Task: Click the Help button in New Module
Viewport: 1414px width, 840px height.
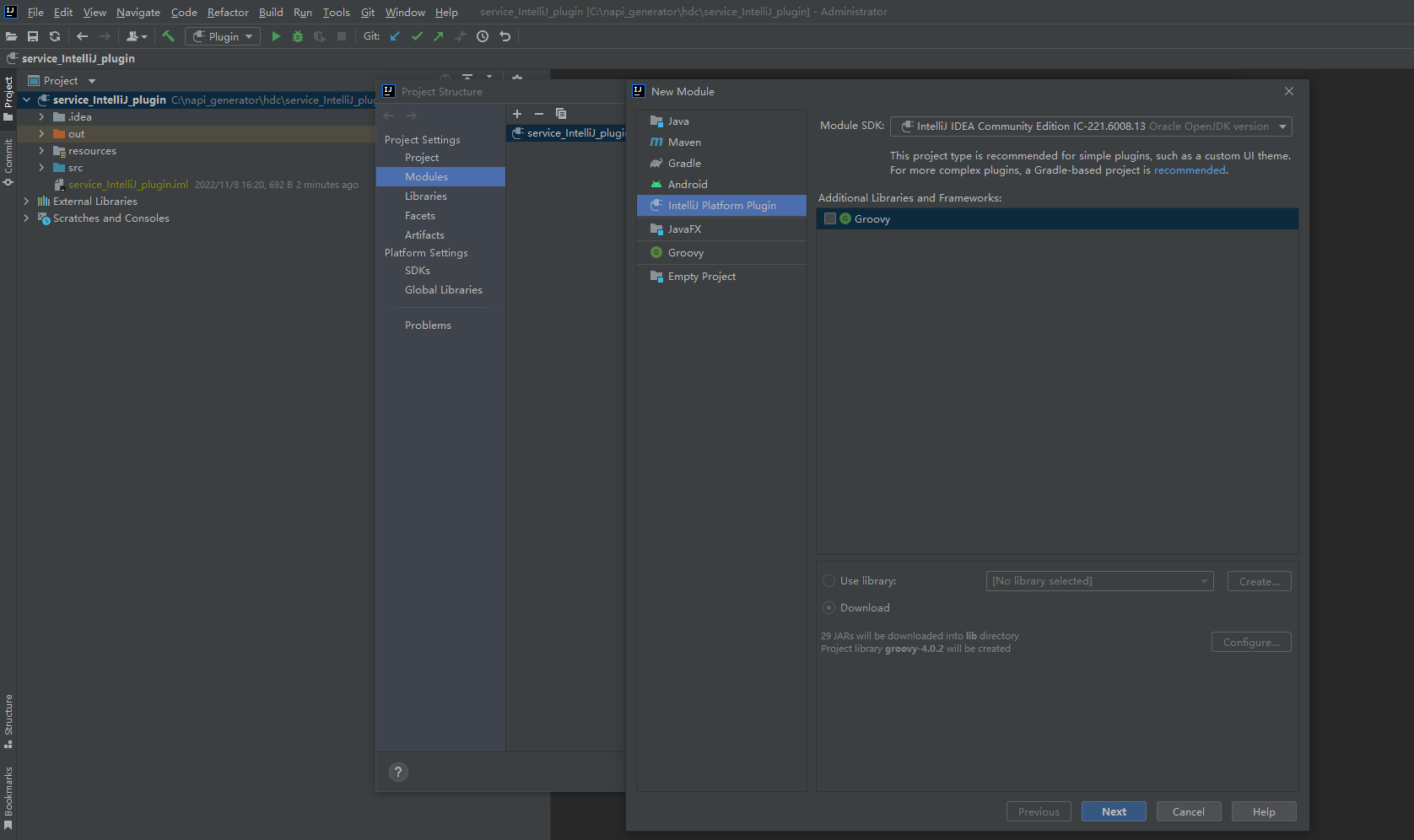Action: tap(1264, 811)
